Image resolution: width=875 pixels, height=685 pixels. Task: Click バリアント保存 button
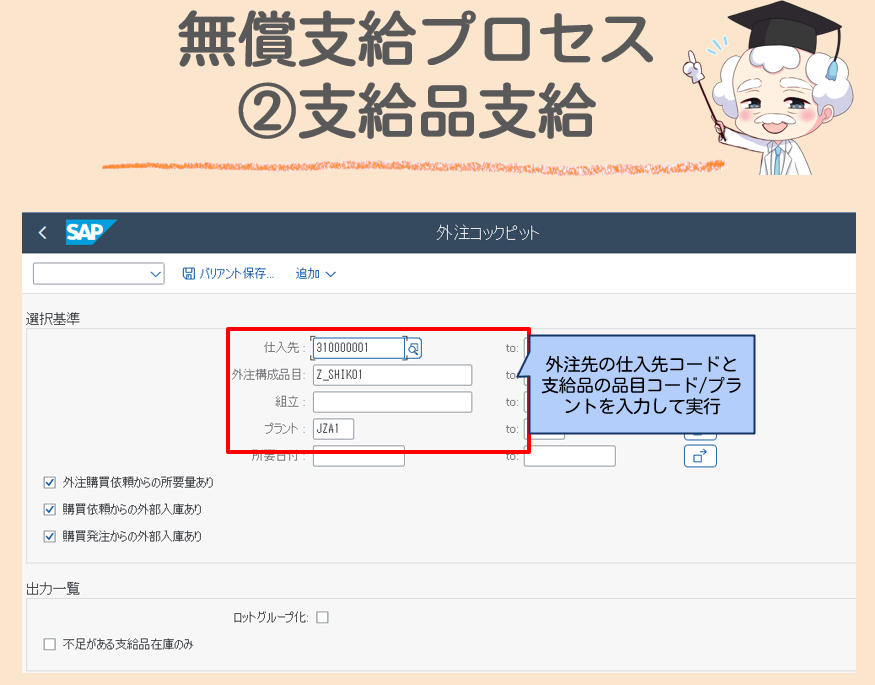click(x=236, y=274)
